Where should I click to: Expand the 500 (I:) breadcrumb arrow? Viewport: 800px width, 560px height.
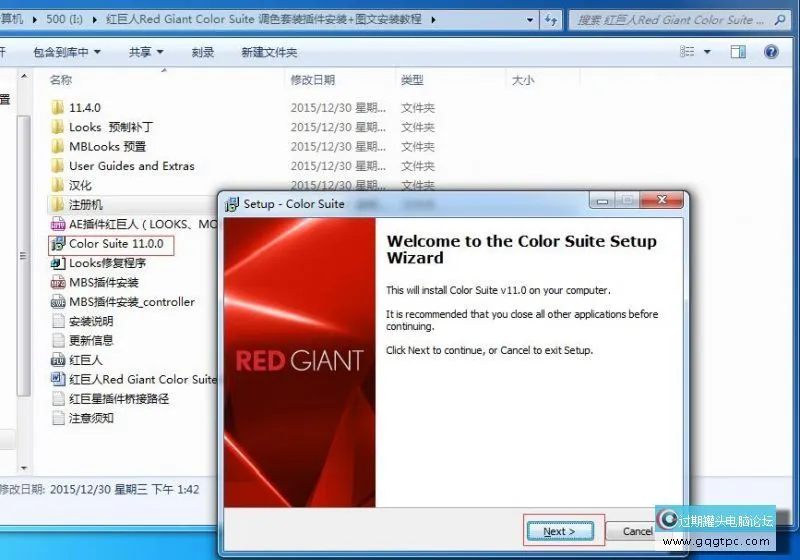coord(94,20)
